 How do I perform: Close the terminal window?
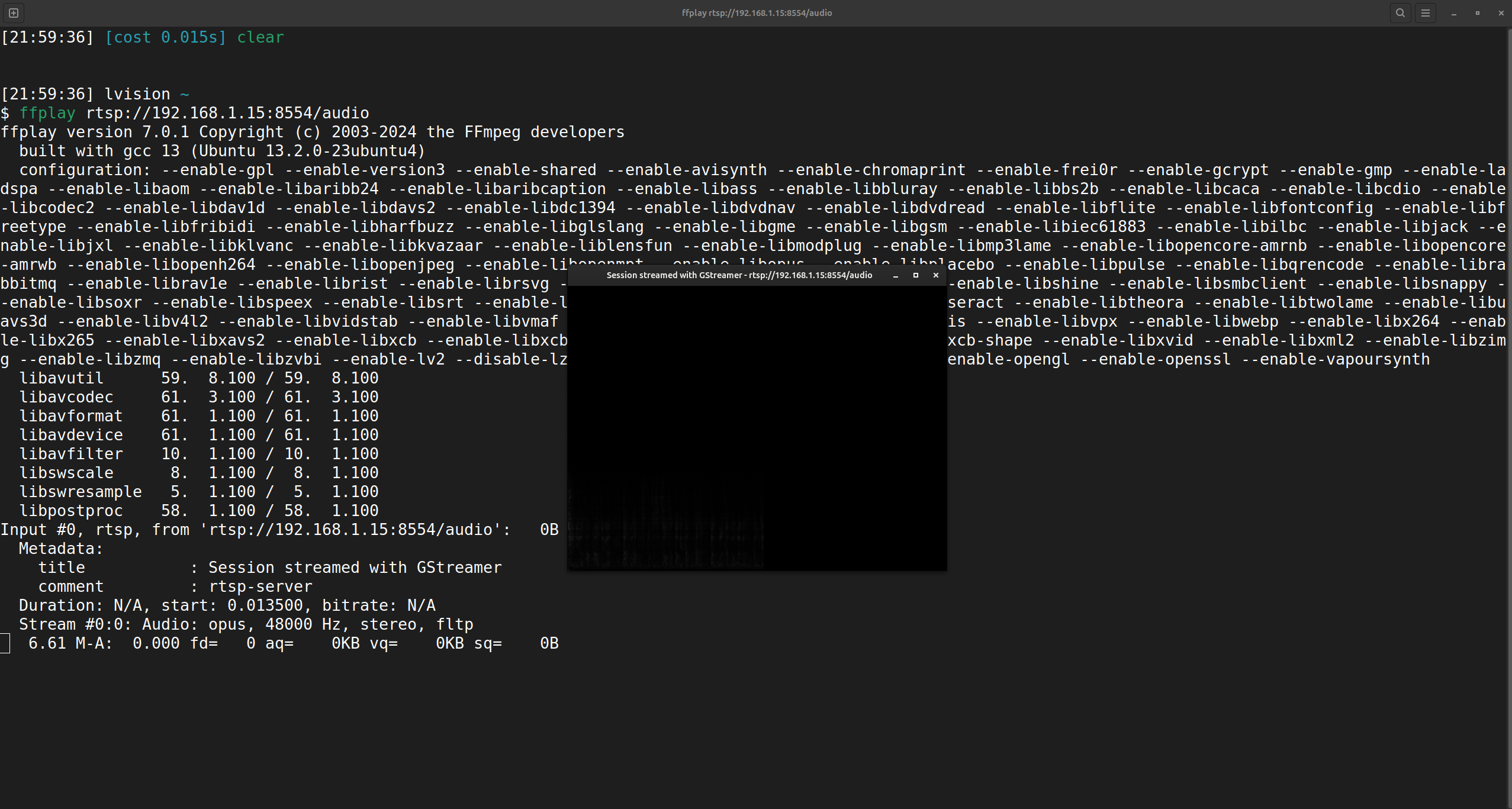[x=1501, y=13]
